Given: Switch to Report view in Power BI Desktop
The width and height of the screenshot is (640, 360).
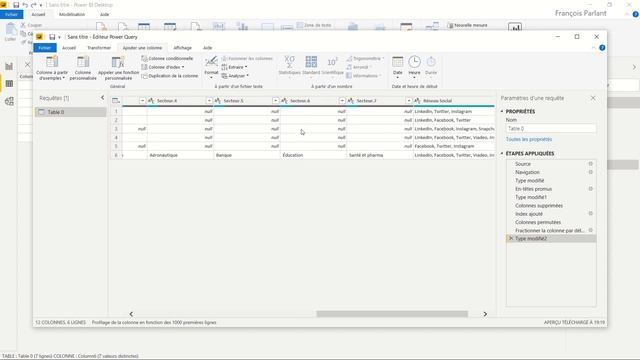Looking at the screenshot, I should tap(9, 67).
